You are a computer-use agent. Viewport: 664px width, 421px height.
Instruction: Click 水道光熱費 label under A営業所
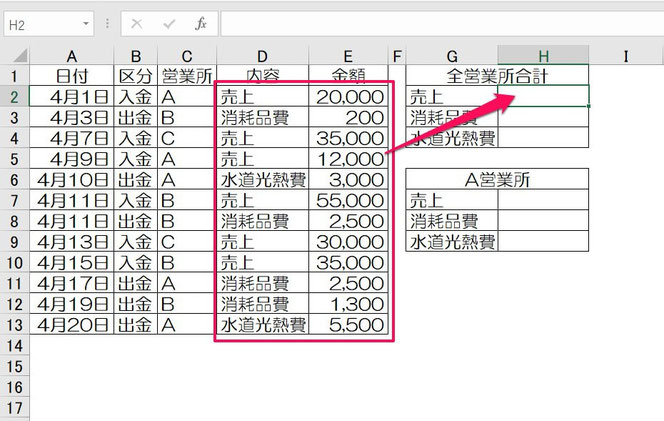pos(452,242)
